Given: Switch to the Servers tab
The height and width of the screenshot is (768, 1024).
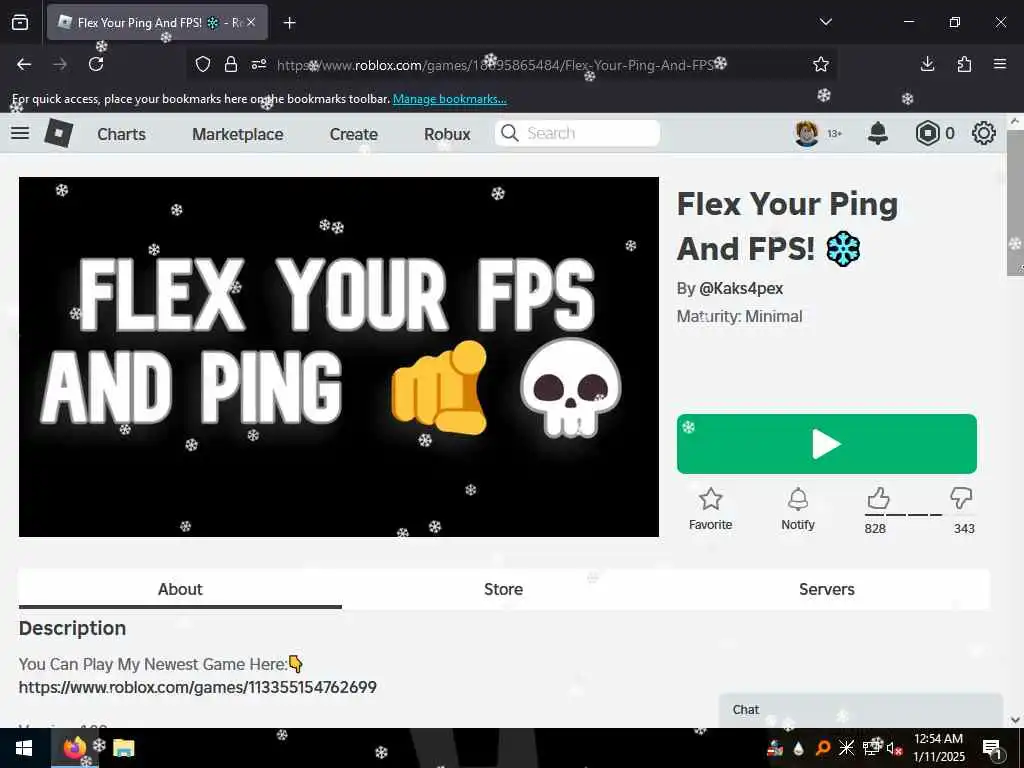Looking at the screenshot, I should pyautogui.click(x=827, y=589).
